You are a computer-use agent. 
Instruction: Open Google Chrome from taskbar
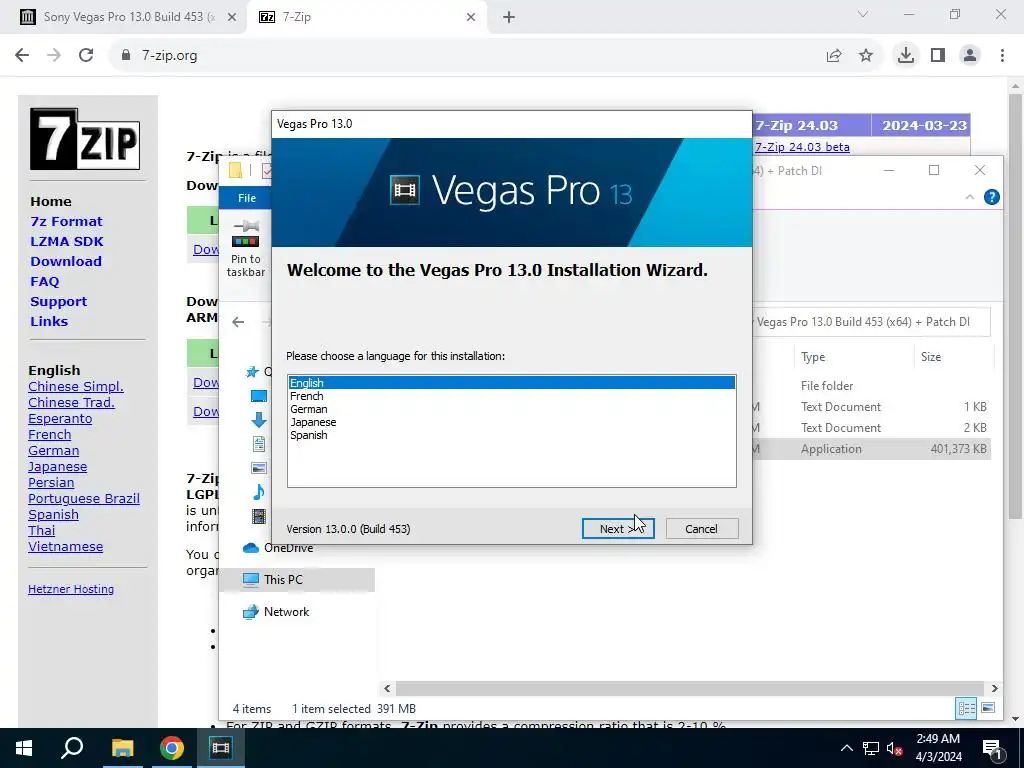point(172,748)
